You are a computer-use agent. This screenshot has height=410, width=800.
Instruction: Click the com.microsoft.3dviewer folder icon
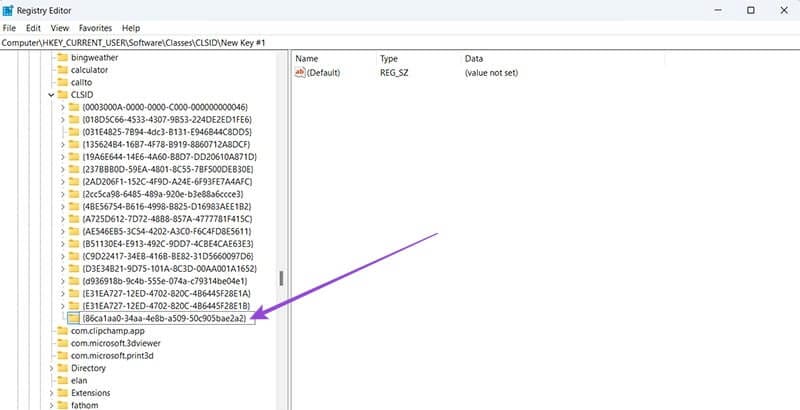[x=62, y=343]
